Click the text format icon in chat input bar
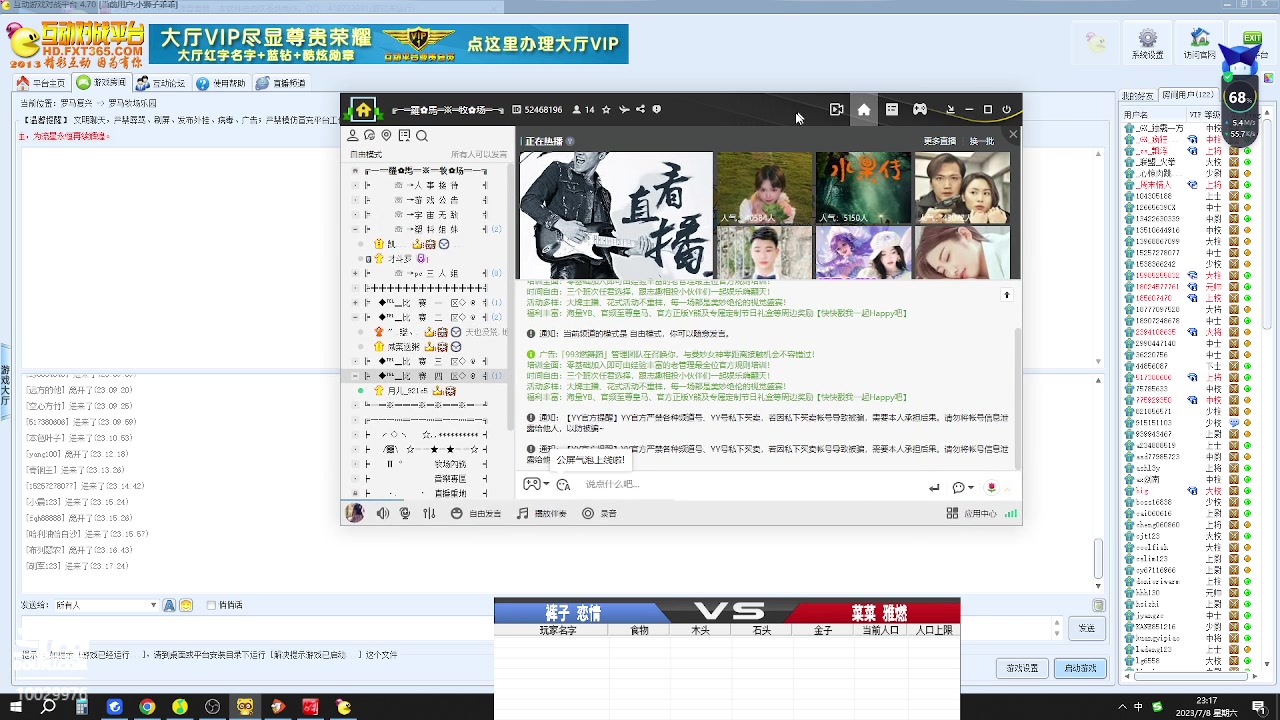 click(563, 485)
